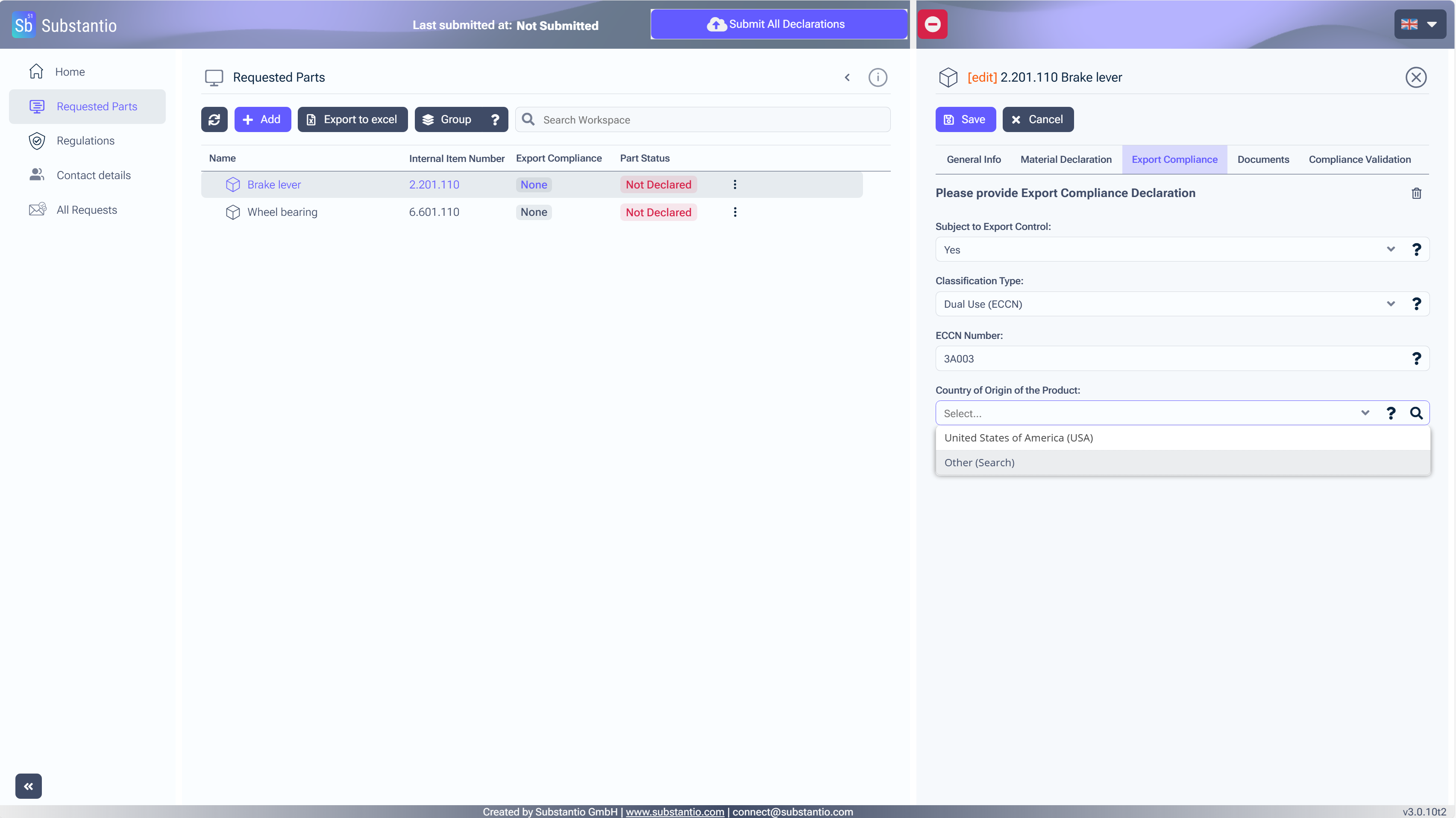Switch to the Material Declaration tab

tap(1066, 159)
